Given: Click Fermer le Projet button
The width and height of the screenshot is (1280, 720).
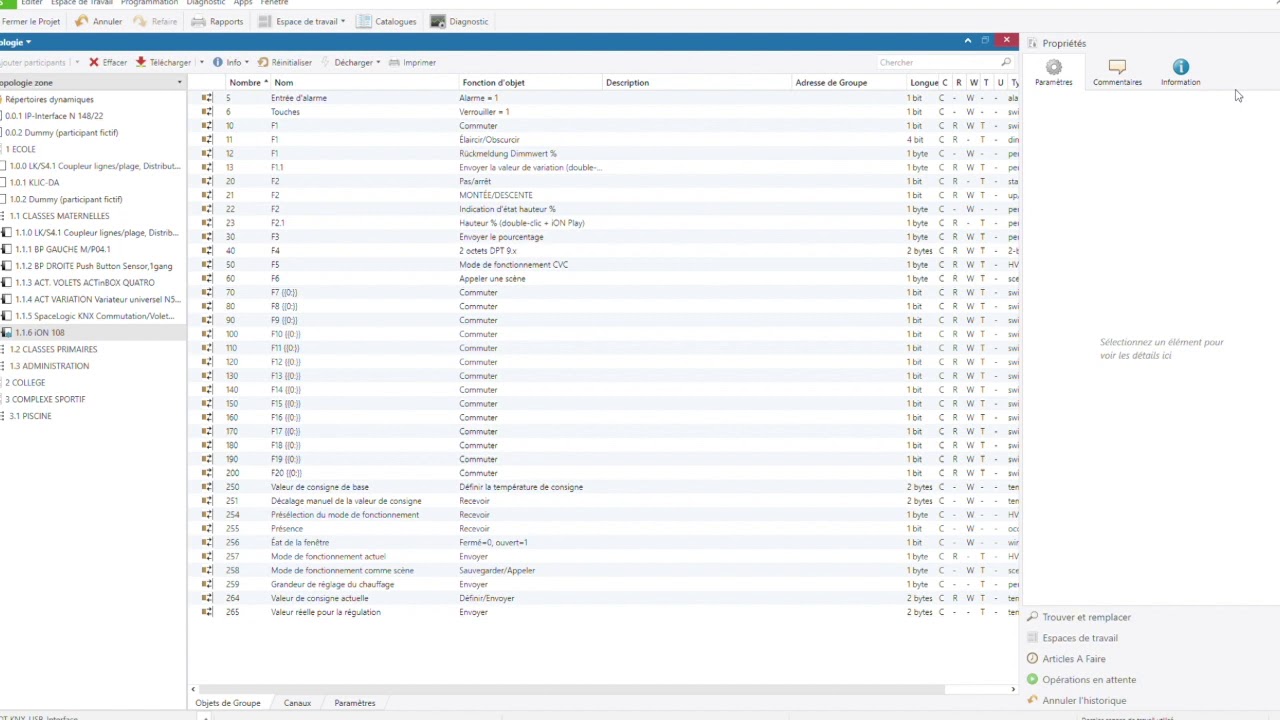Looking at the screenshot, I should (31, 21).
